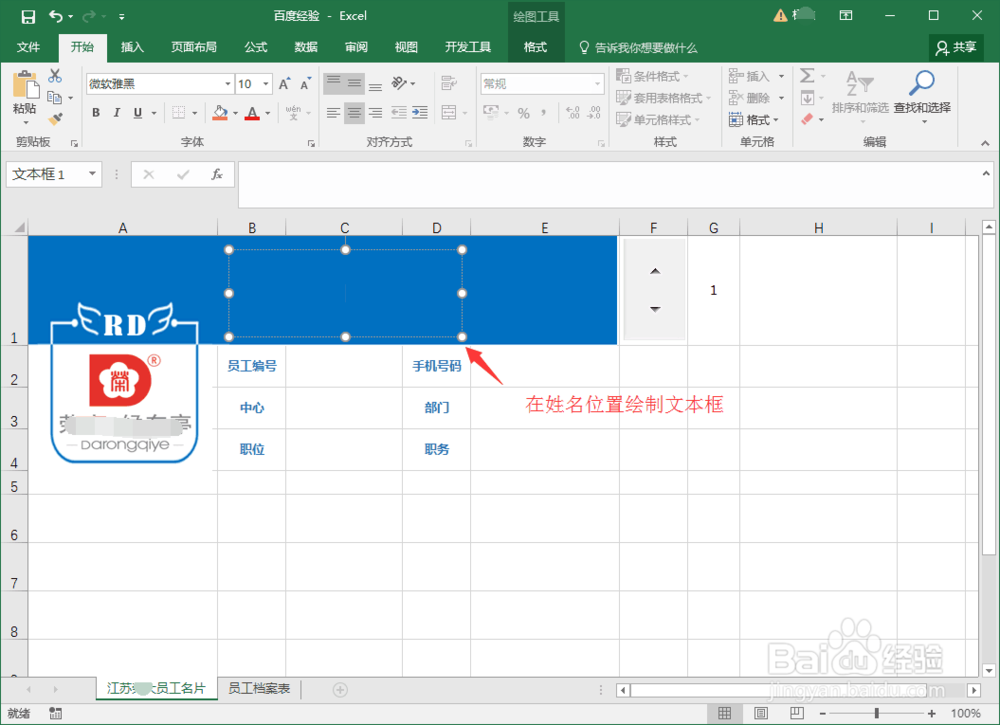Click the Undo arrow icon
This screenshot has height=725, width=1000.
[x=56, y=17]
